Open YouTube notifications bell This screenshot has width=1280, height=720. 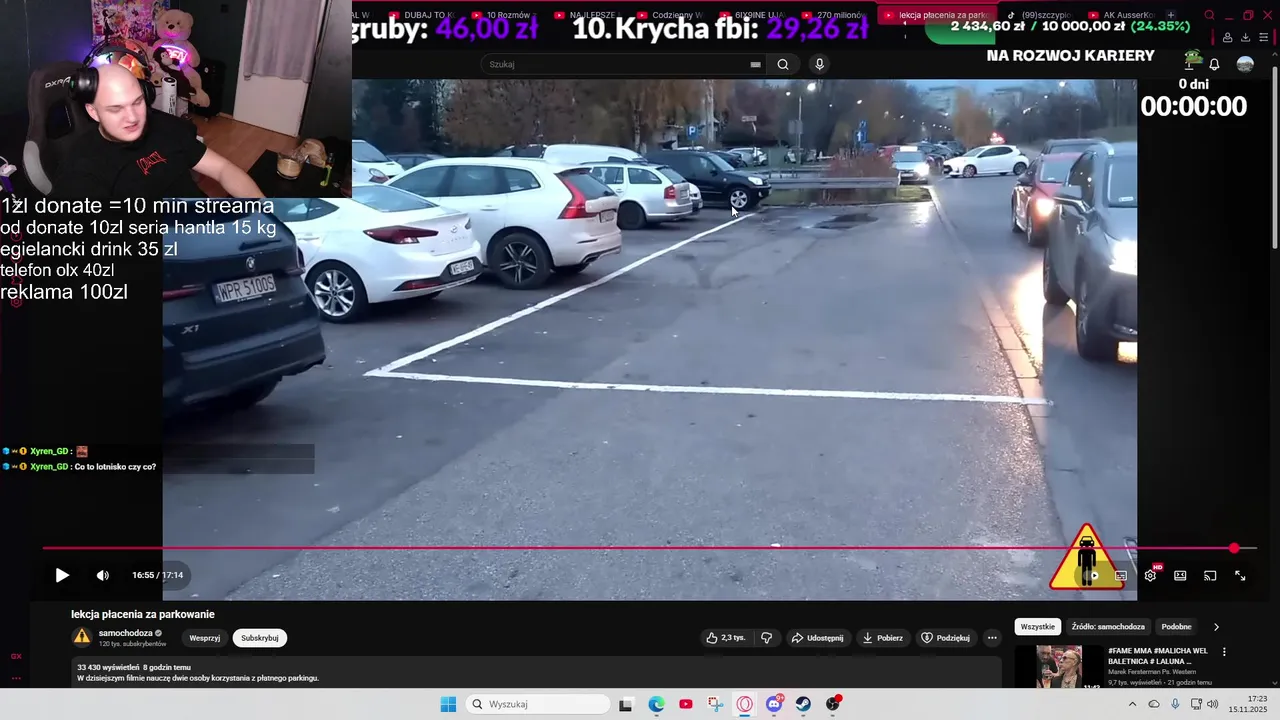(x=1214, y=64)
